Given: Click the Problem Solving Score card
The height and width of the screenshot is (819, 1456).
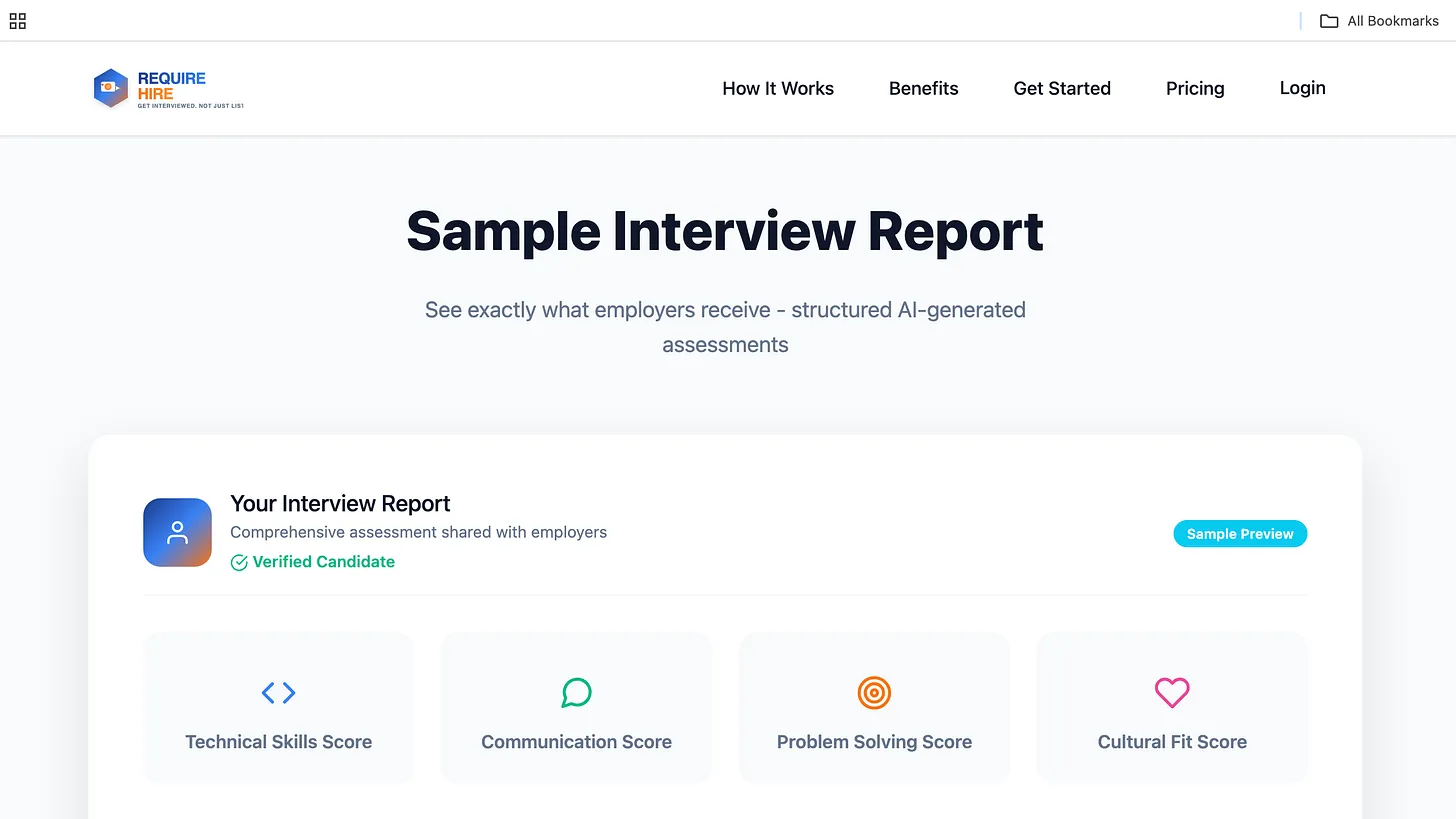Looking at the screenshot, I should 874,706.
